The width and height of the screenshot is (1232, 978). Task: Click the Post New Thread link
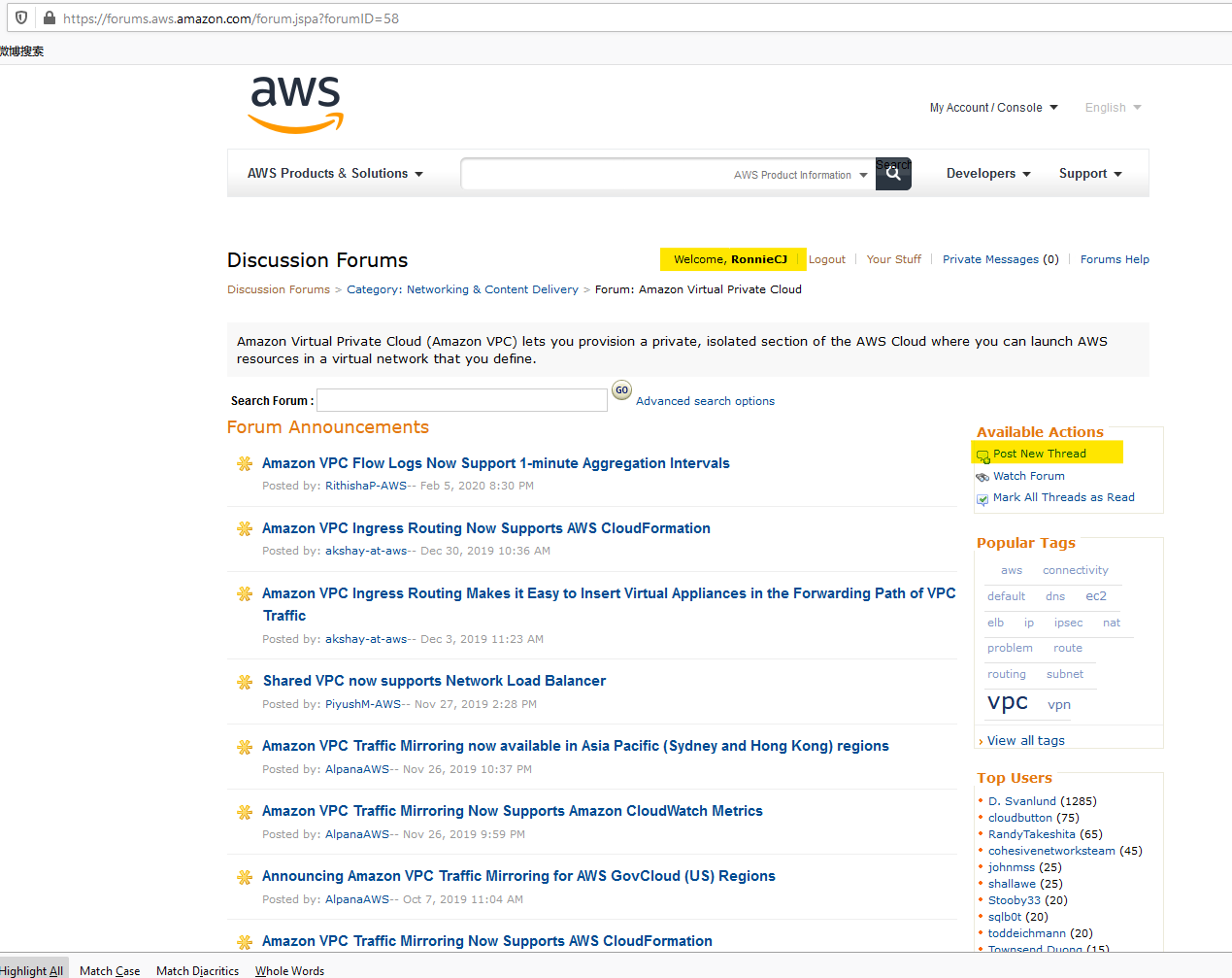(1040, 454)
